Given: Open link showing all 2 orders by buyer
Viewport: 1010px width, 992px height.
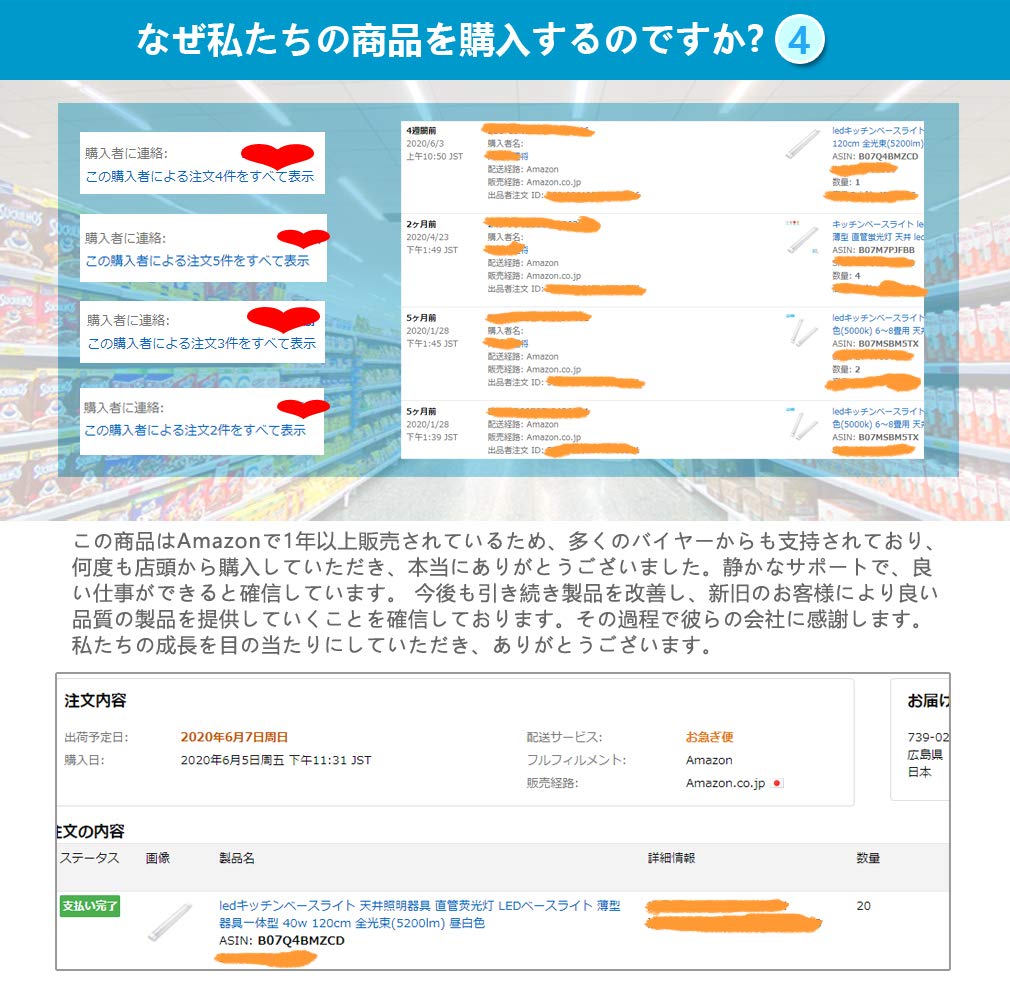Looking at the screenshot, I should (195, 430).
